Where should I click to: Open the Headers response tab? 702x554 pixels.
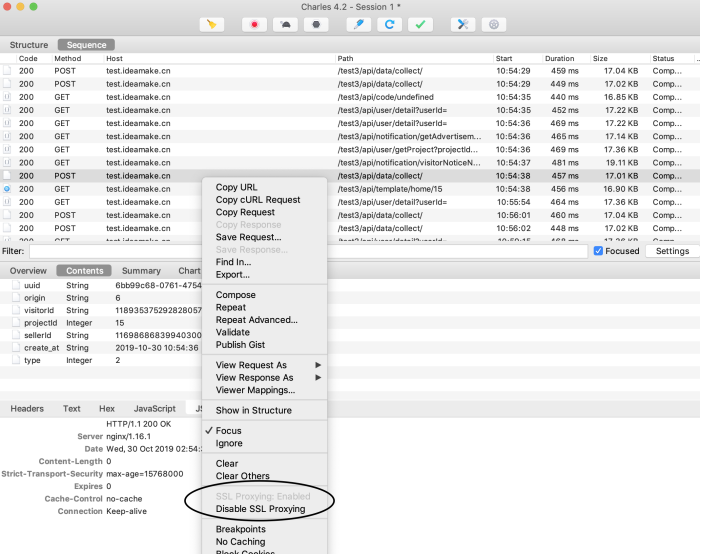click(x=27, y=408)
